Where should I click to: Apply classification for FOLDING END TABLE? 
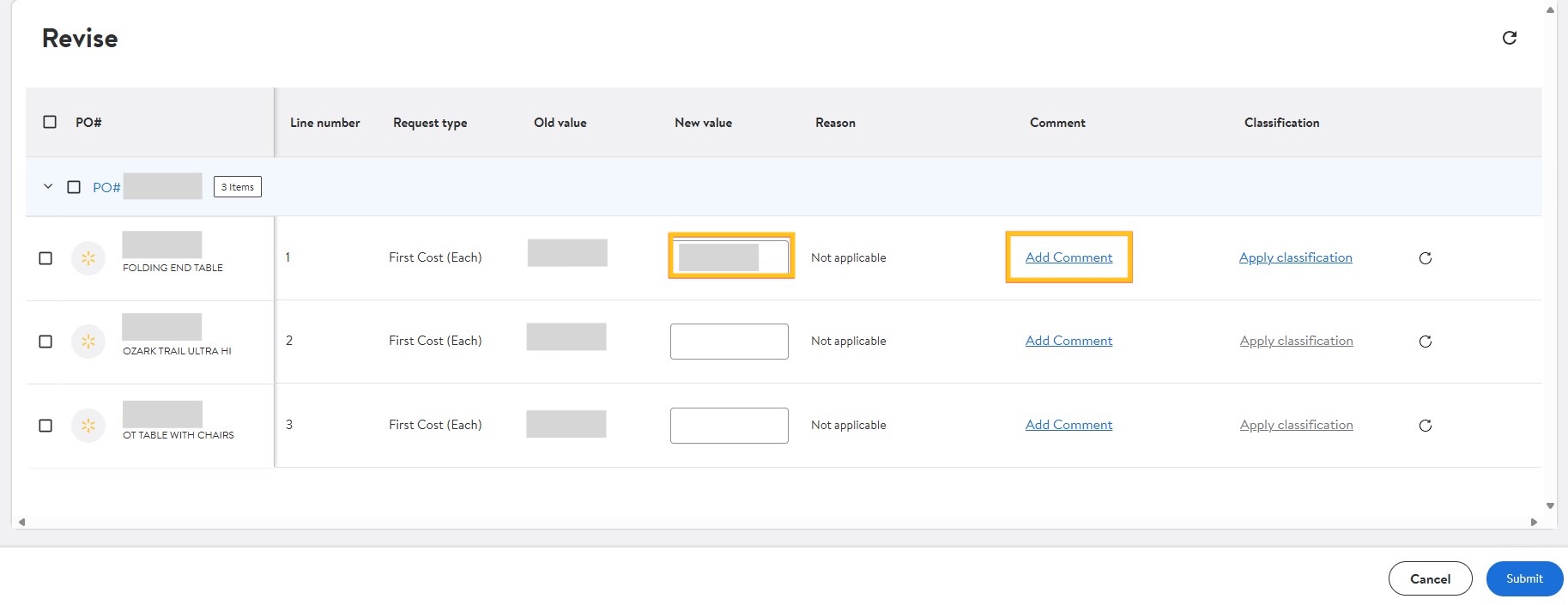pyautogui.click(x=1295, y=257)
